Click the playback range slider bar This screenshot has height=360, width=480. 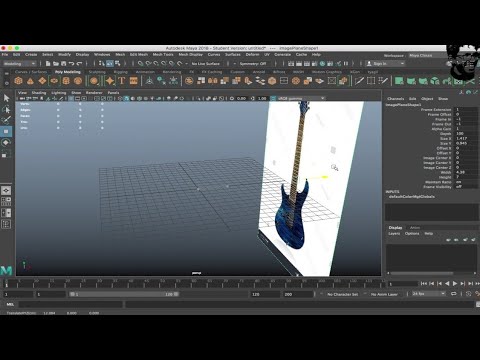coord(124,294)
